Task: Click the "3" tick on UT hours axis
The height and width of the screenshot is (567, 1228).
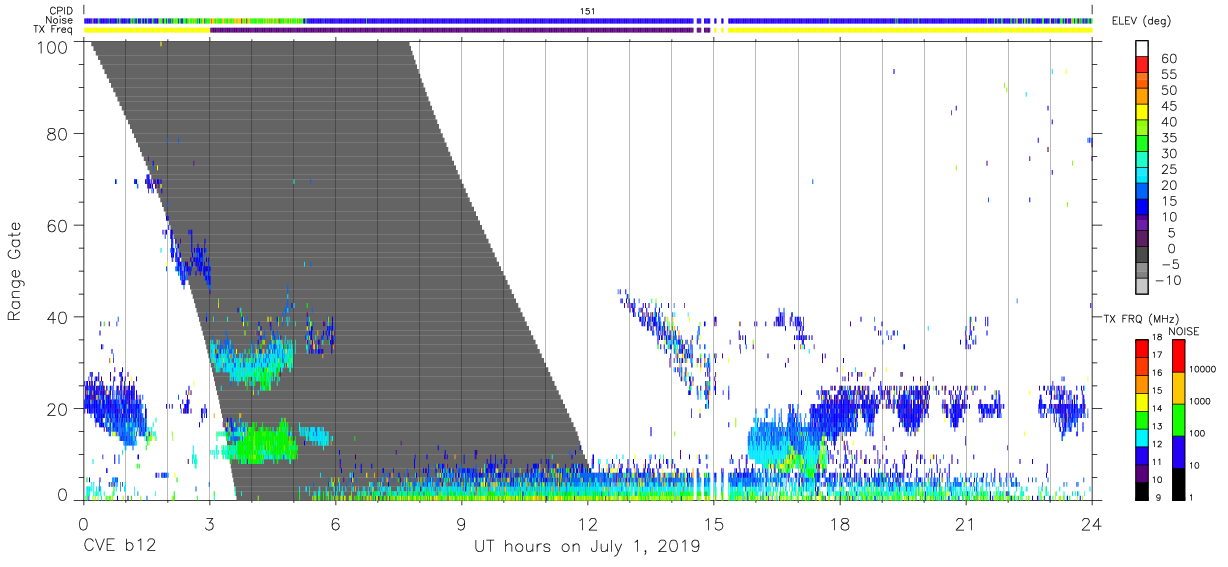Action: [209, 525]
